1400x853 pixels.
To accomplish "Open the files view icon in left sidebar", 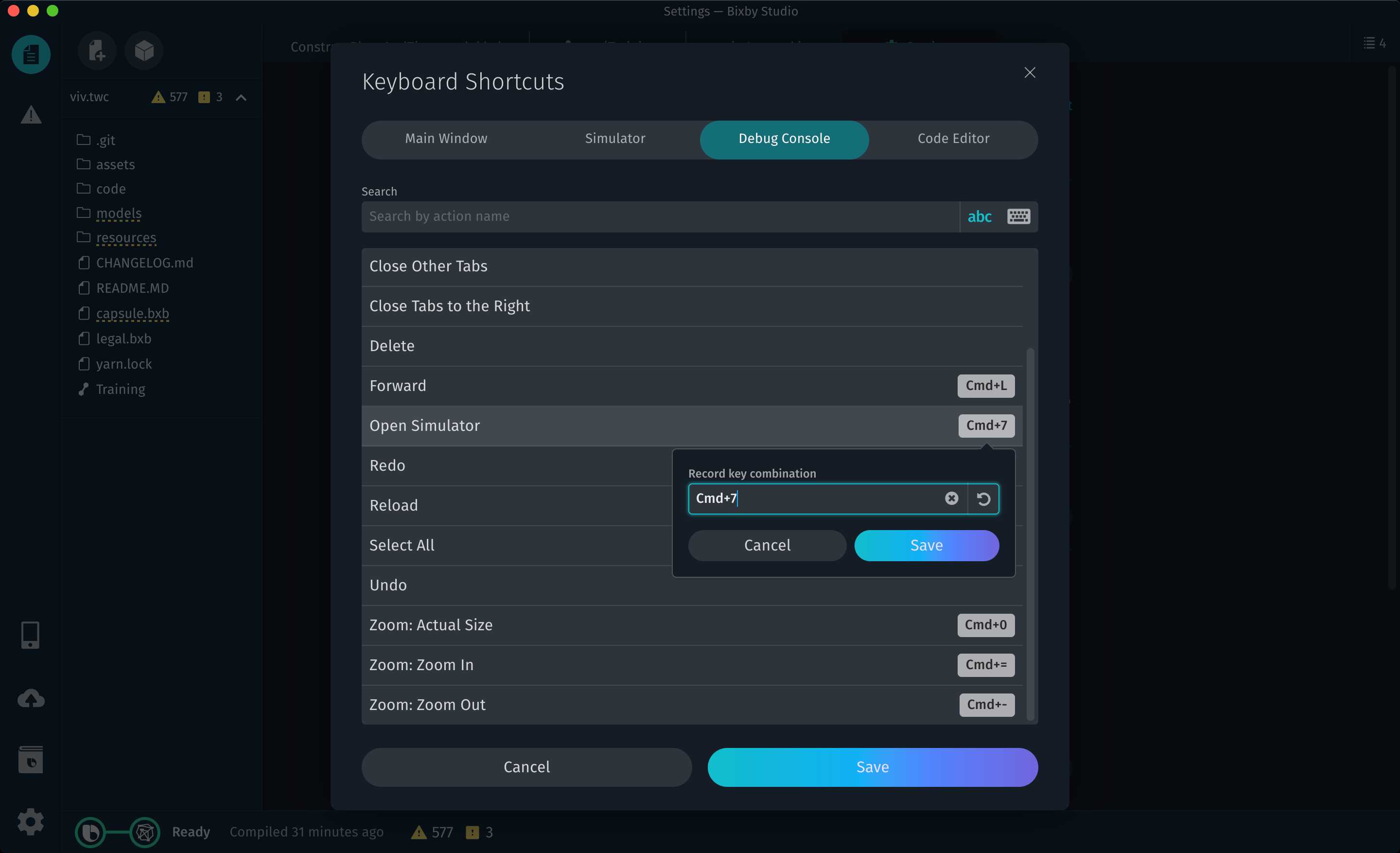I will pos(31,54).
